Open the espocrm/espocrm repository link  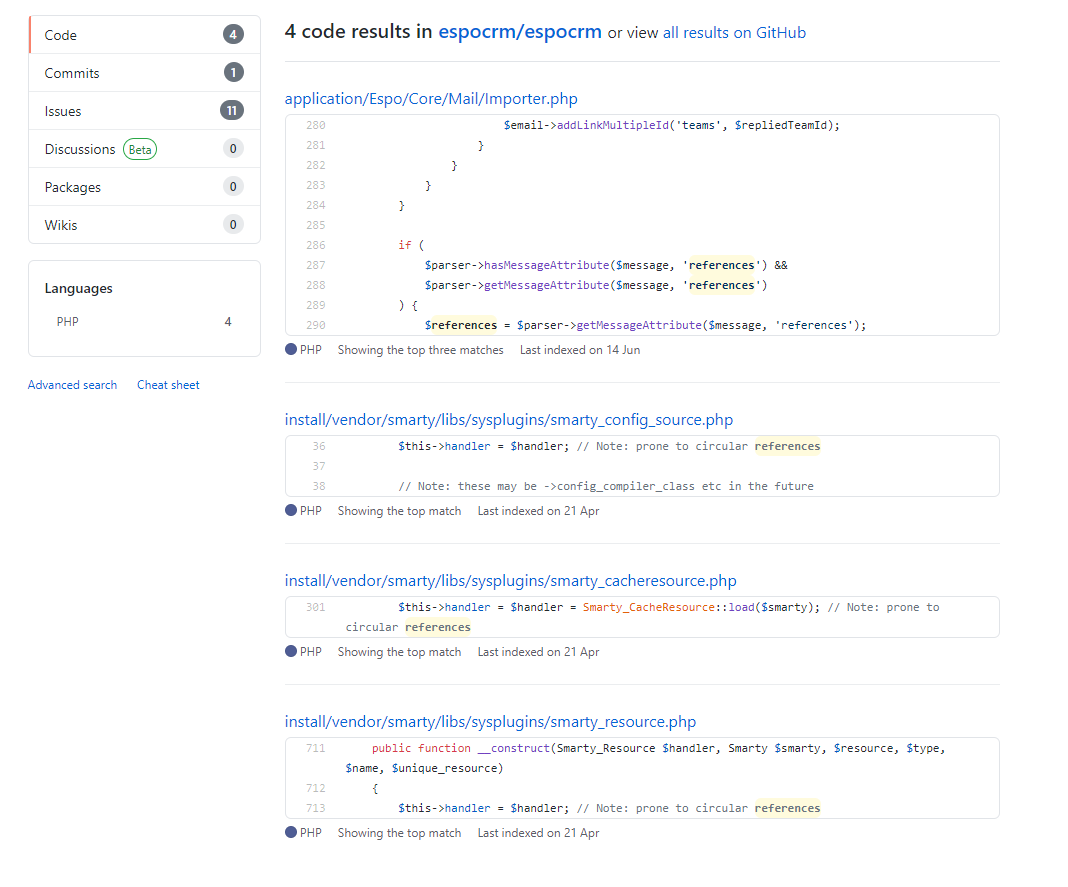tap(520, 32)
